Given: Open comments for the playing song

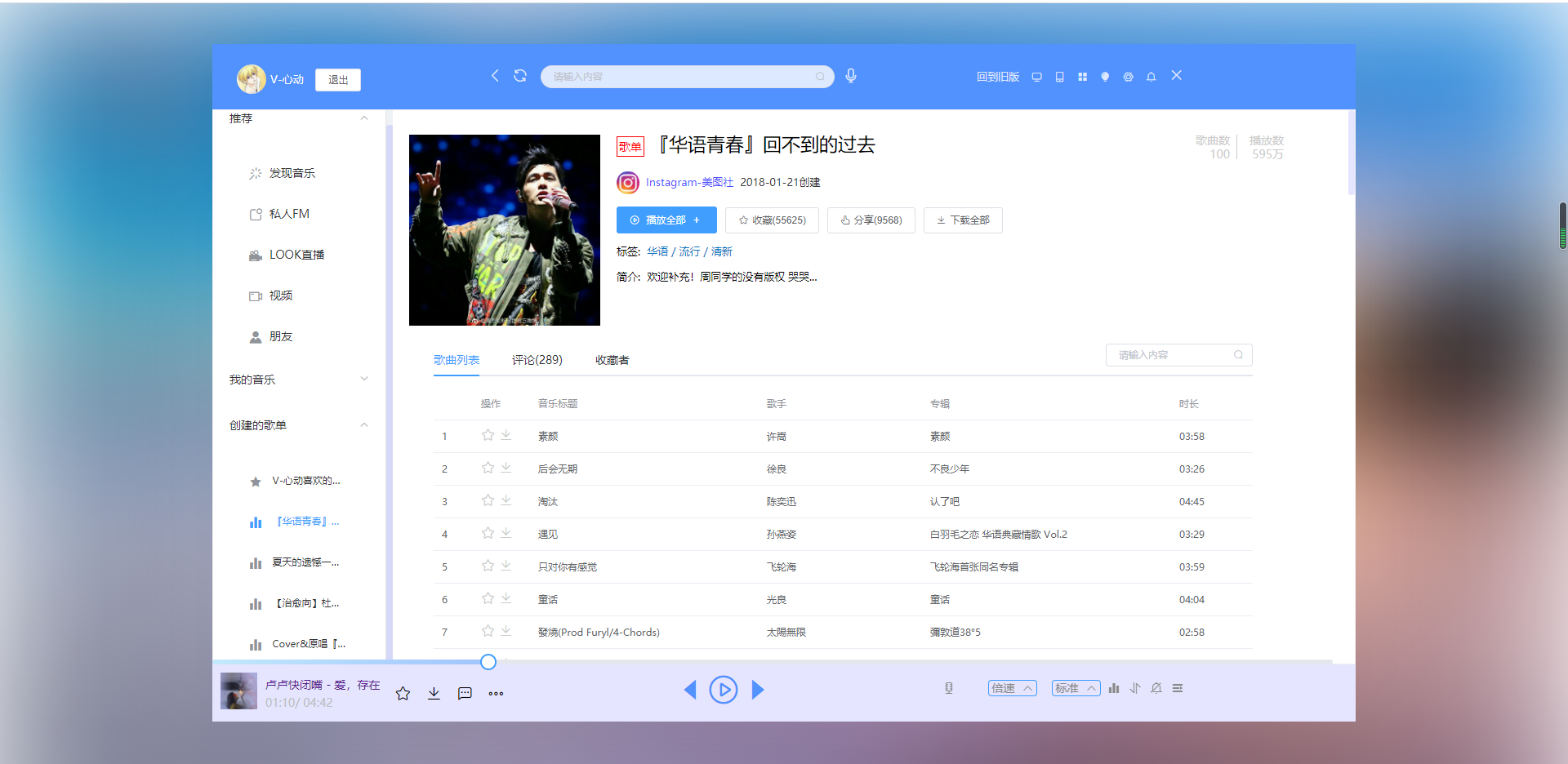Looking at the screenshot, I should [x=465, y=694].
